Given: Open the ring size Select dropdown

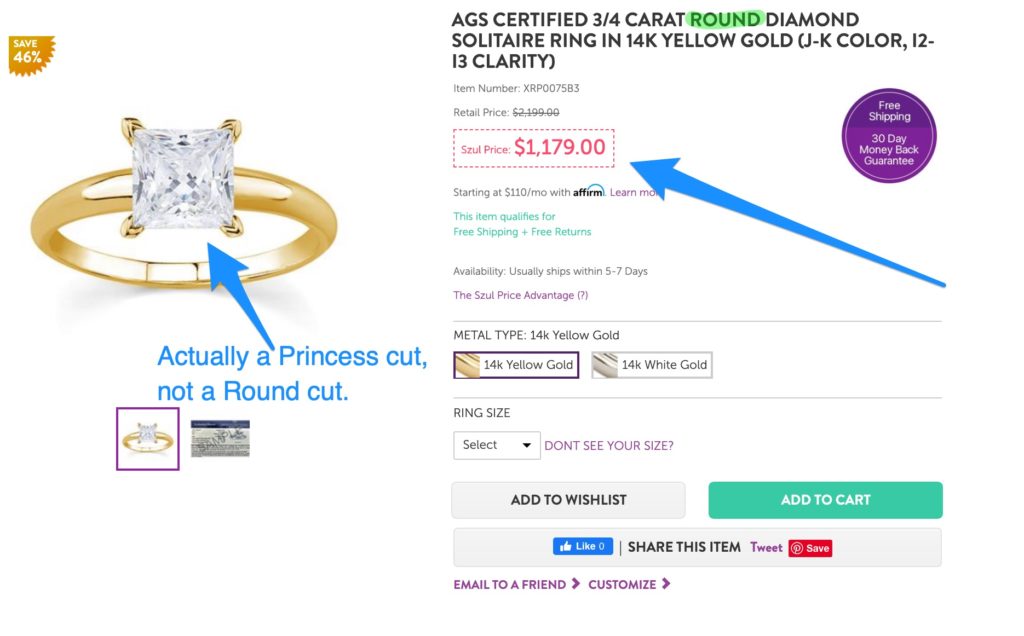Looking at the screenshot, I should (496, 445).
